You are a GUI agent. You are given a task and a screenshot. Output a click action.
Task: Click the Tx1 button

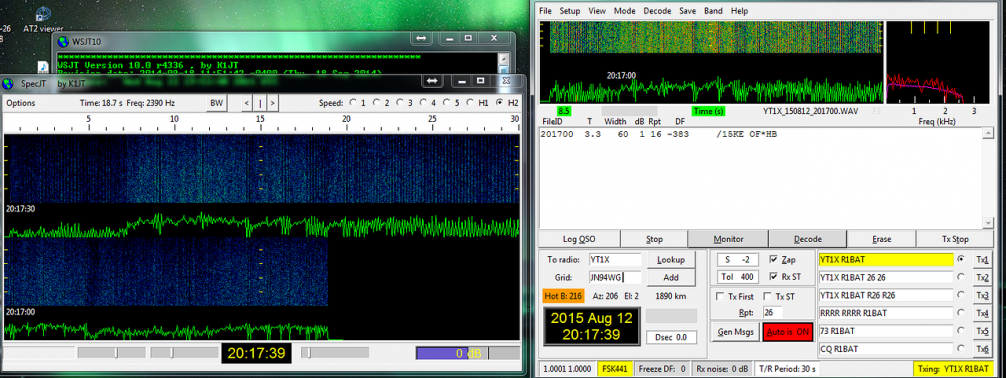click(982, 259)
